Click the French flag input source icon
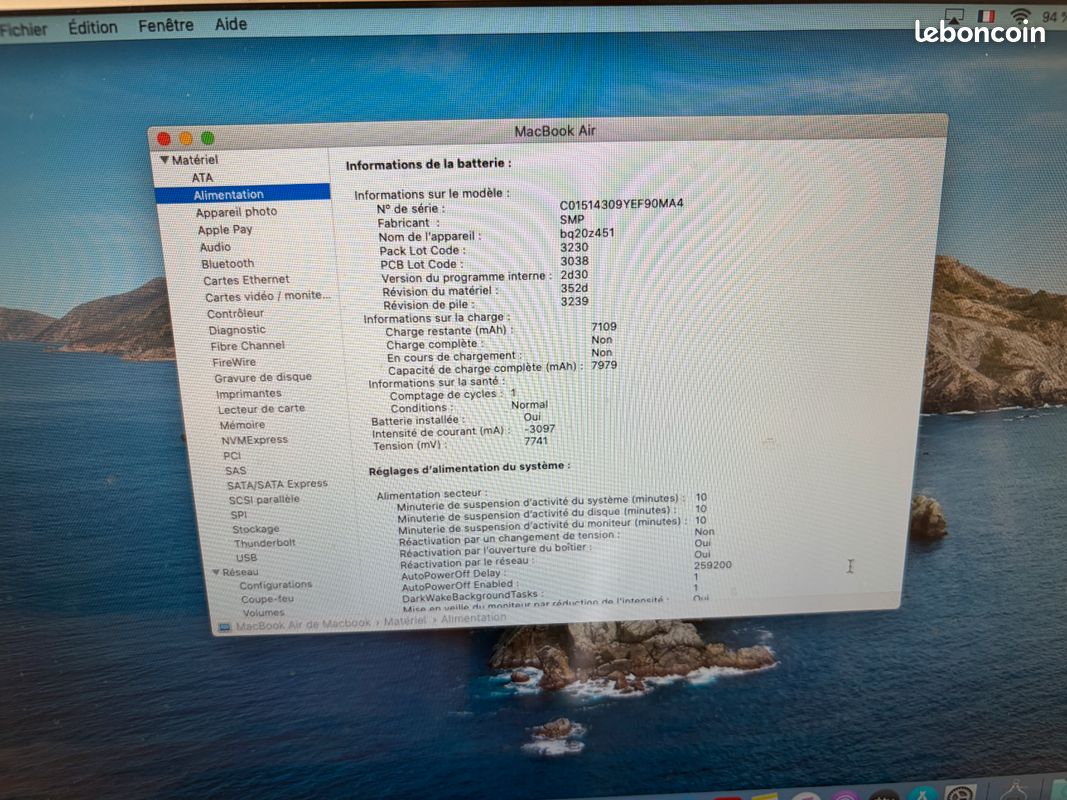The width and height of the screenshot is (1067, 800). pos(987,16)
